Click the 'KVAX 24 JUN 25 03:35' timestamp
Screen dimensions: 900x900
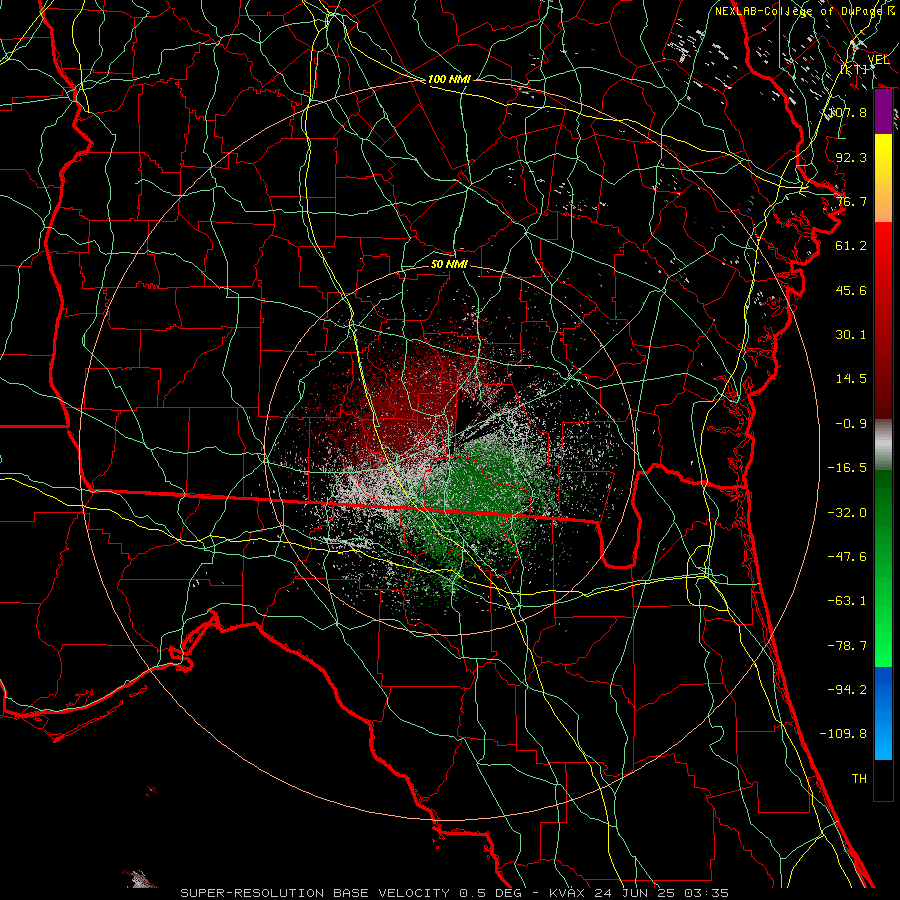pyautogui.click(x=639, y=893)
